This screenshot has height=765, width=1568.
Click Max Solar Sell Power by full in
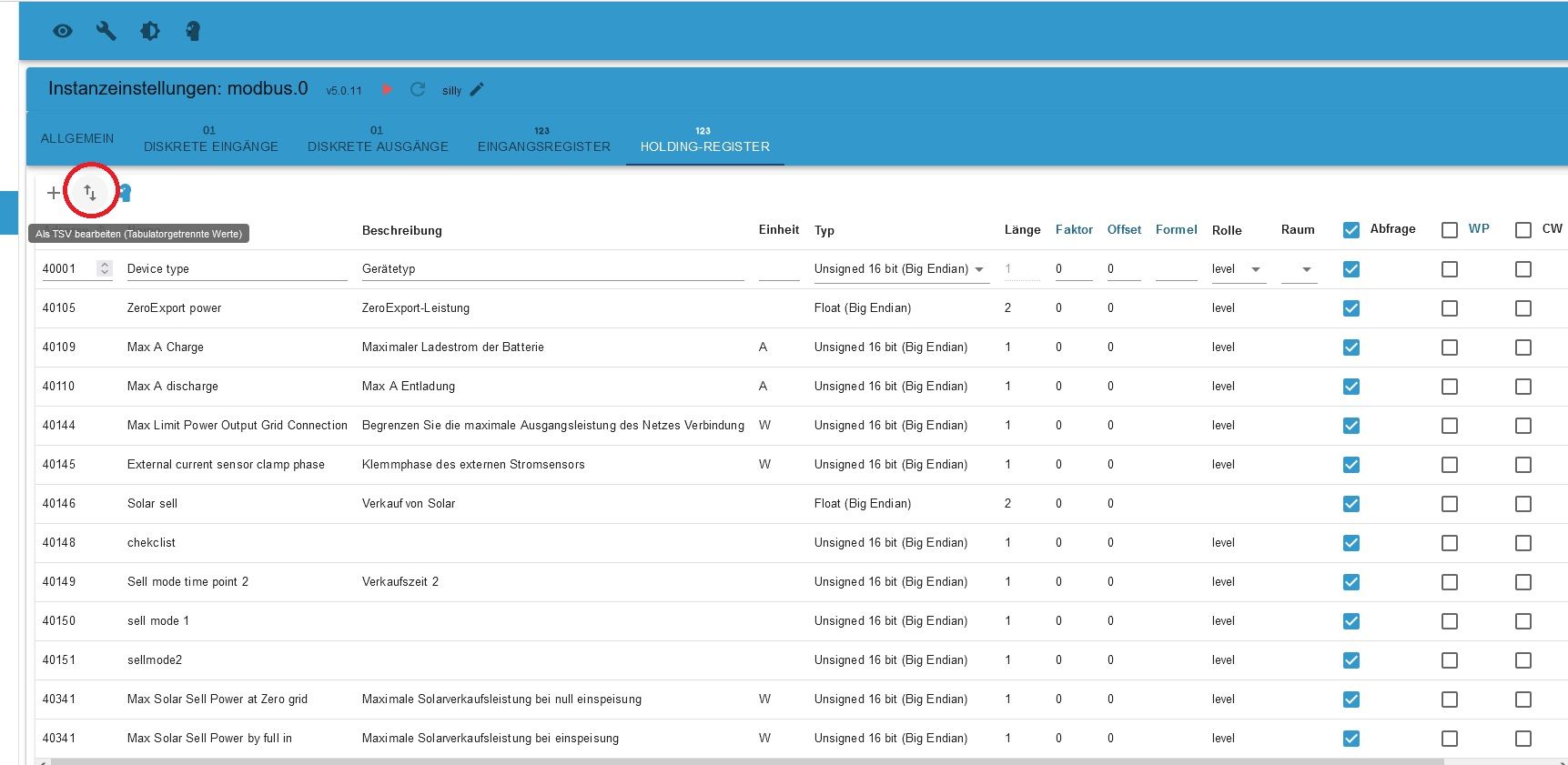(x=209, y=739)
